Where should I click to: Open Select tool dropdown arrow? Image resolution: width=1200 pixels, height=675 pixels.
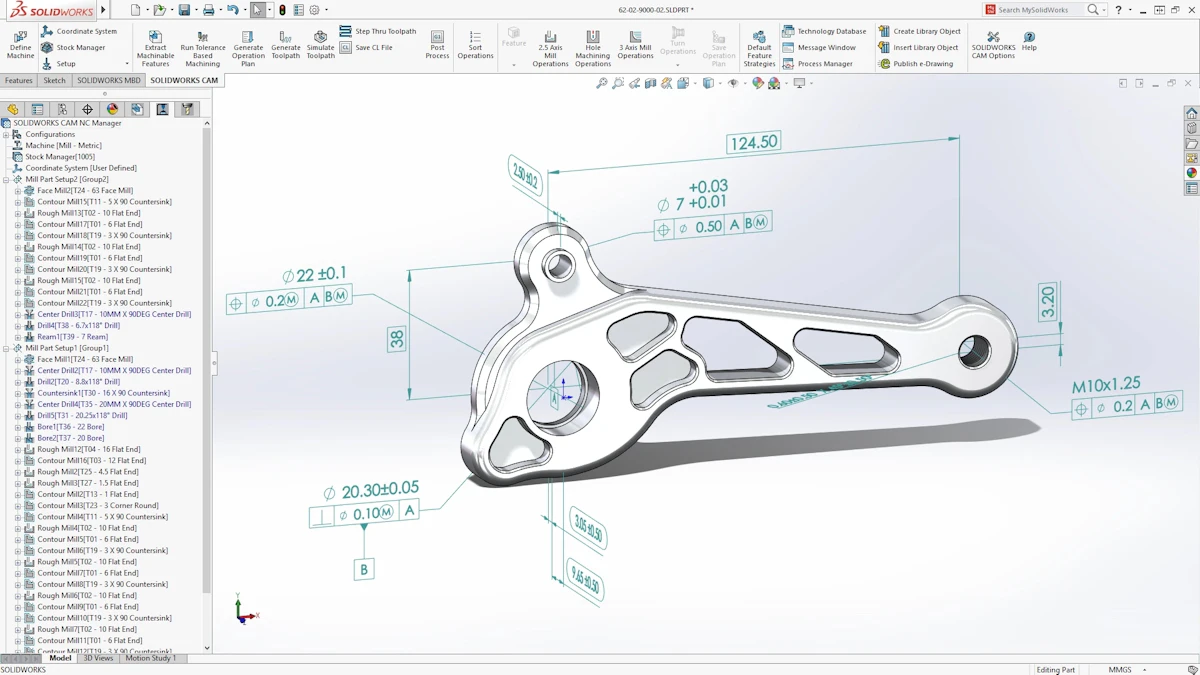point(270,10)
